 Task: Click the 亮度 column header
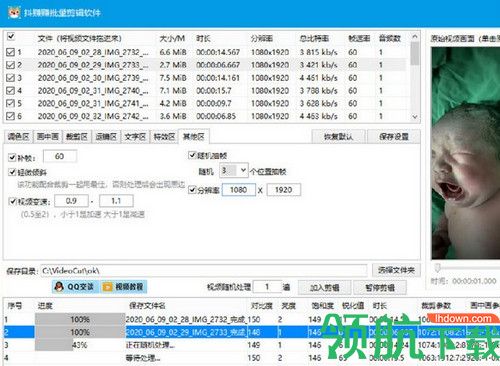click(289, 306)
